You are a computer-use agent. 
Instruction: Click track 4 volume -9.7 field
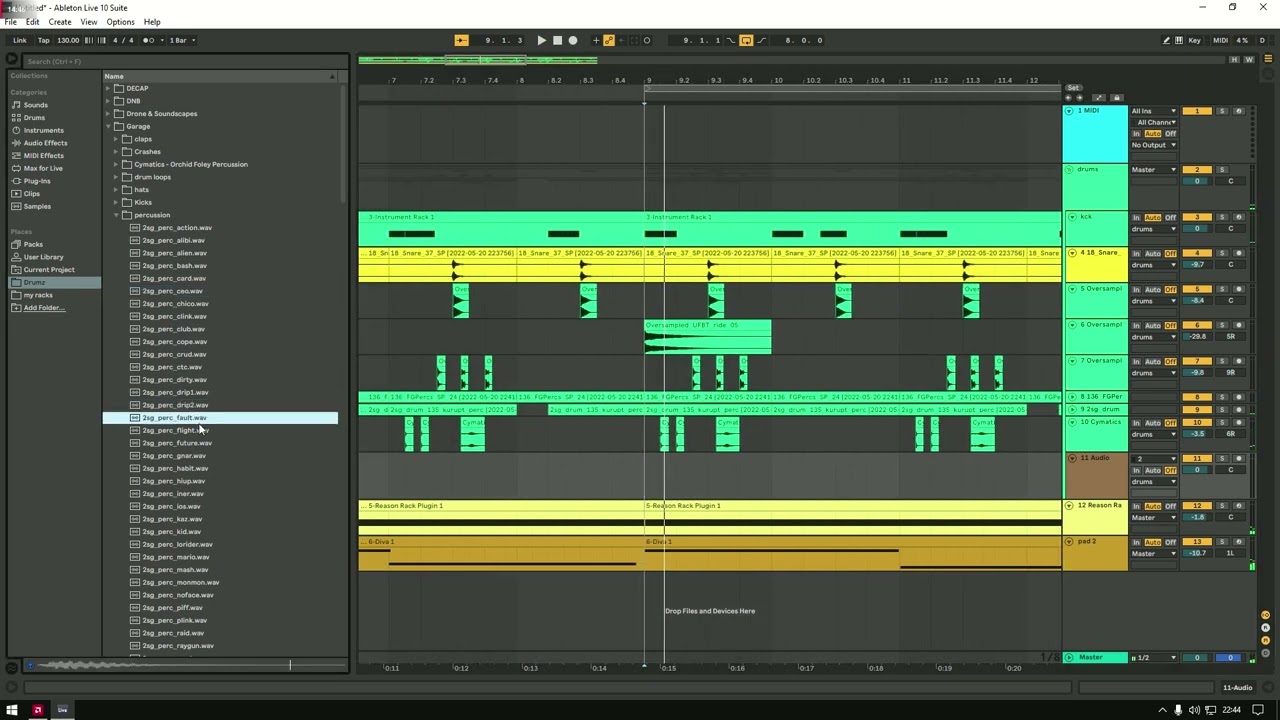pos(1197,265)
